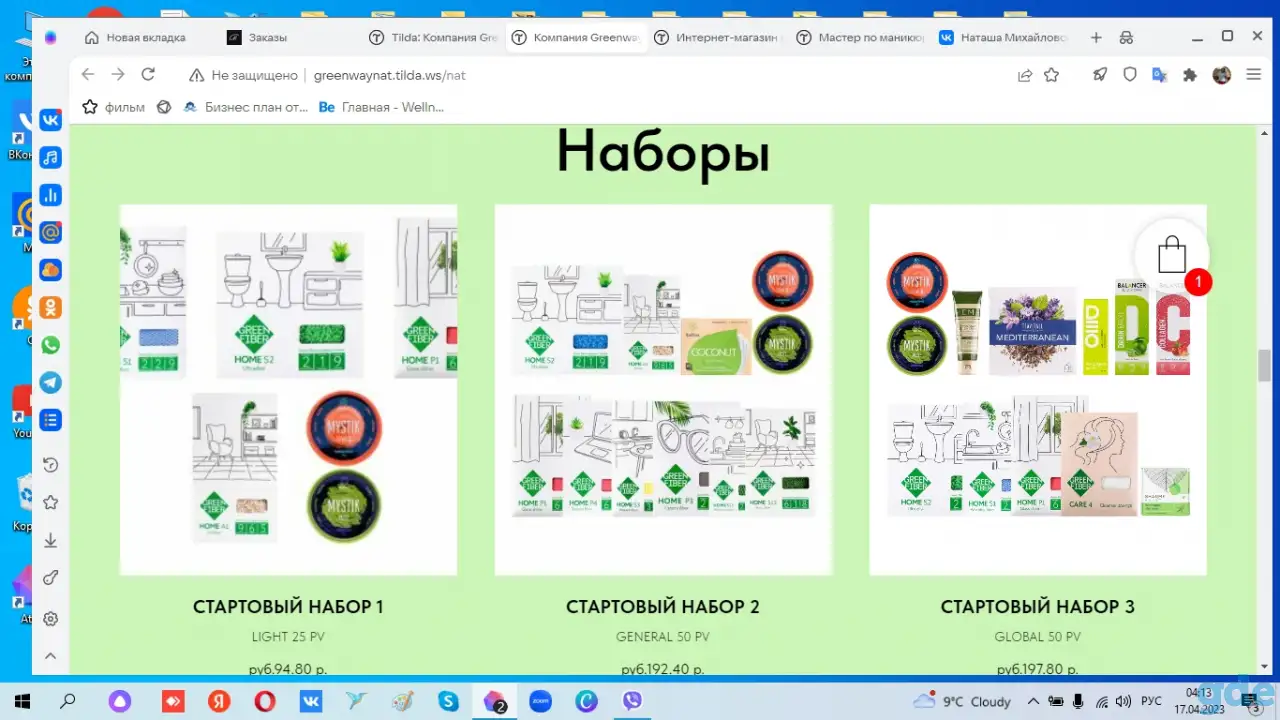This screenshot has height=720, width=1280.
Task: Show hidden system tray icons
Action: point(1033,701)
